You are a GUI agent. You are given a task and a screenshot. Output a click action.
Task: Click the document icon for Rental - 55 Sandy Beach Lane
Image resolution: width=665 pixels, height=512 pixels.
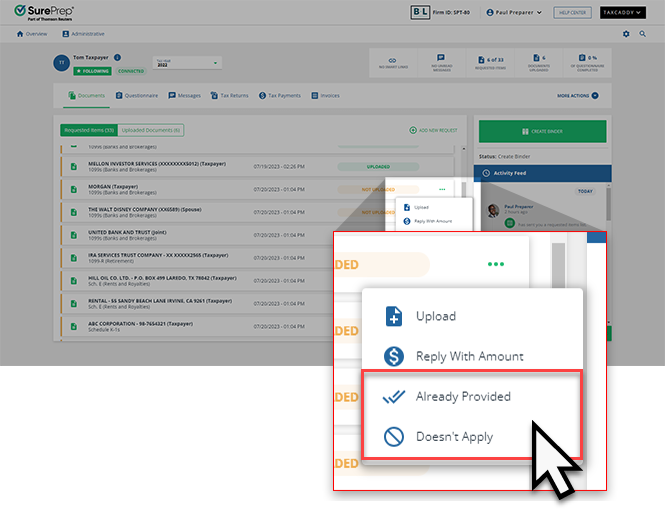click(x=74, y=304)
